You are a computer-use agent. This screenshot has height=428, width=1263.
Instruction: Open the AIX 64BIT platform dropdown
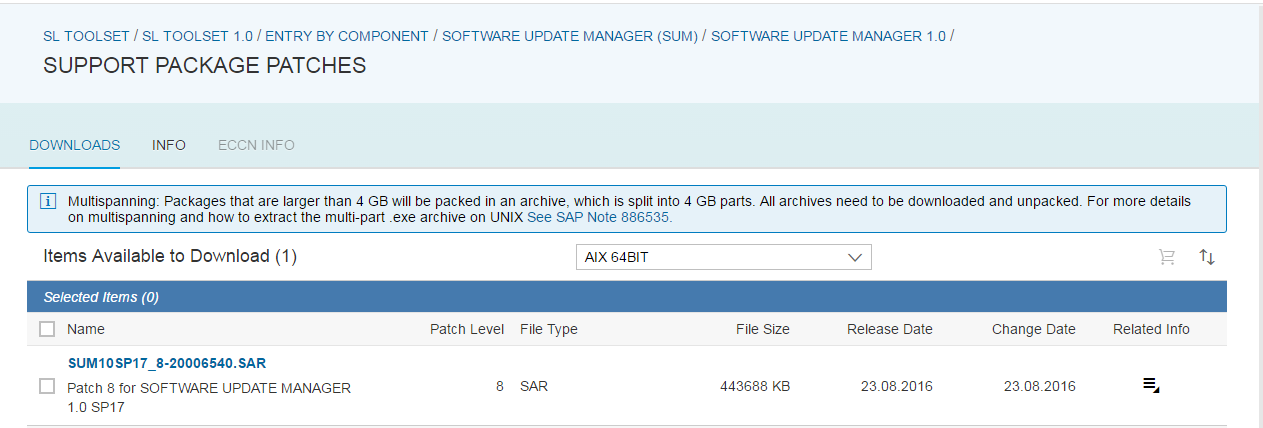click(724, 257)
